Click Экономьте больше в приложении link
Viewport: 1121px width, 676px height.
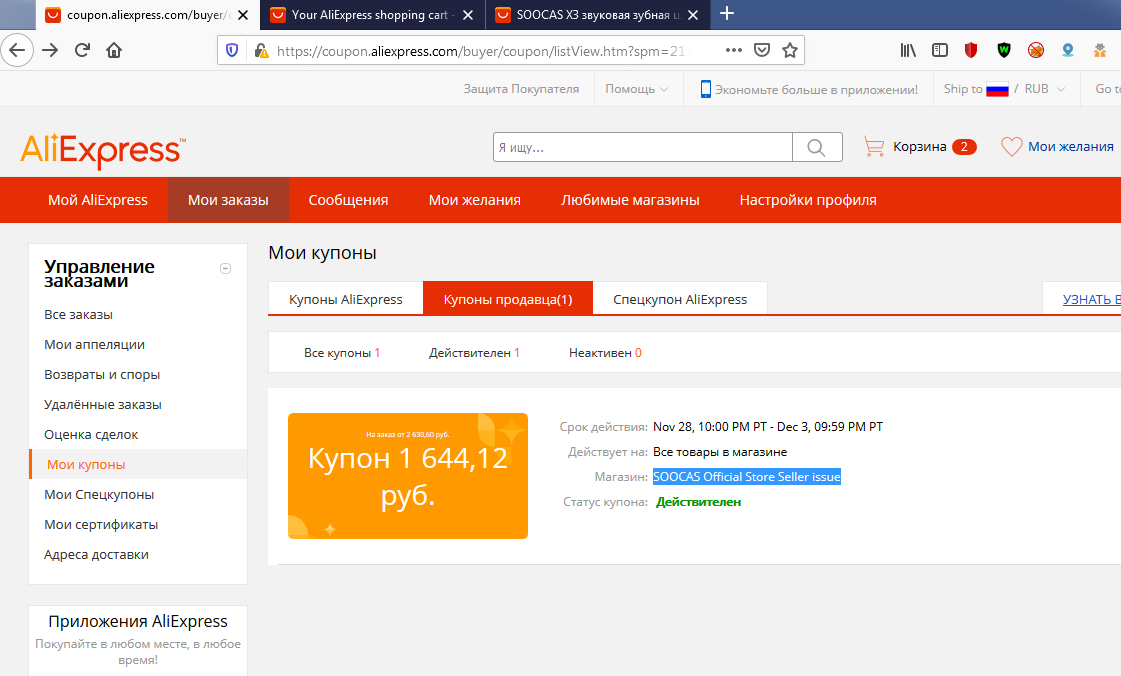816,89
